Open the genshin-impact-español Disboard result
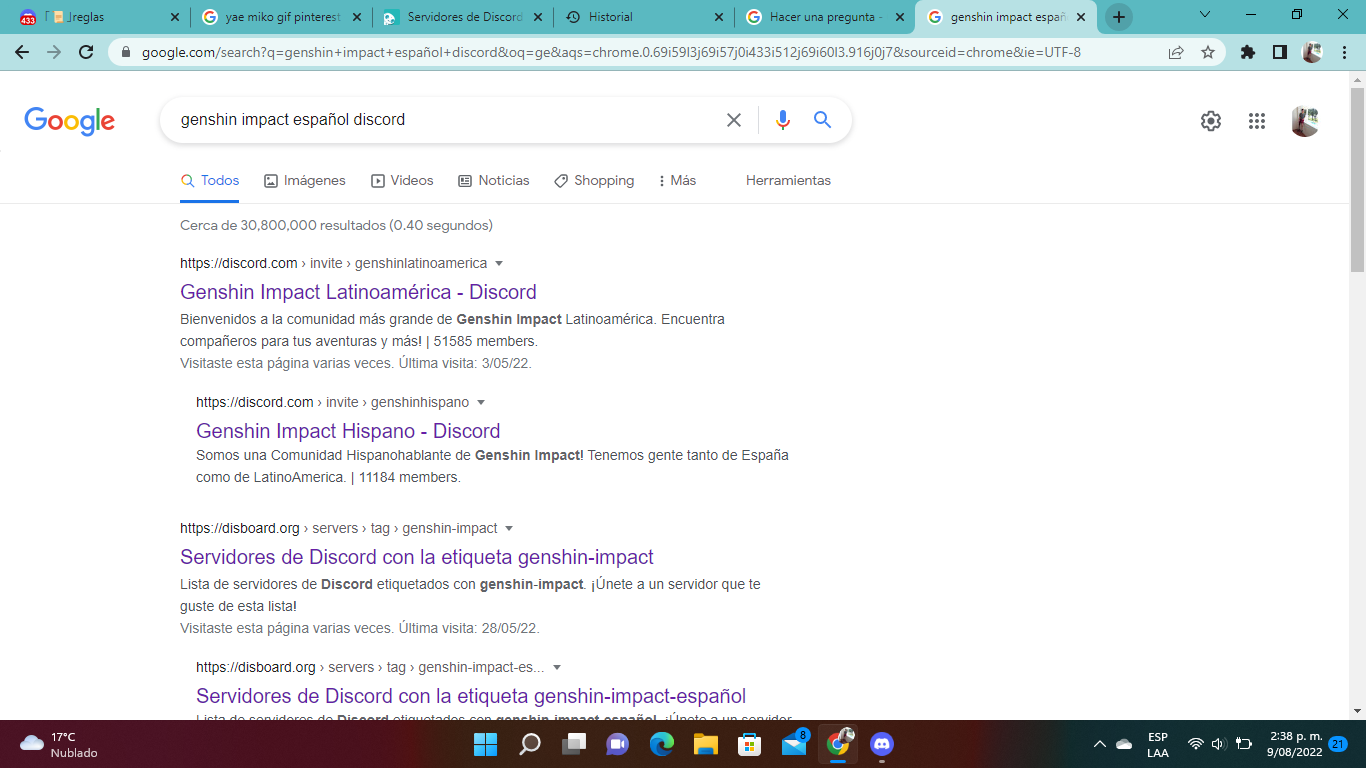Image resolution: width=1366 pixels, height=768 pixels. (x=471, y=696)
